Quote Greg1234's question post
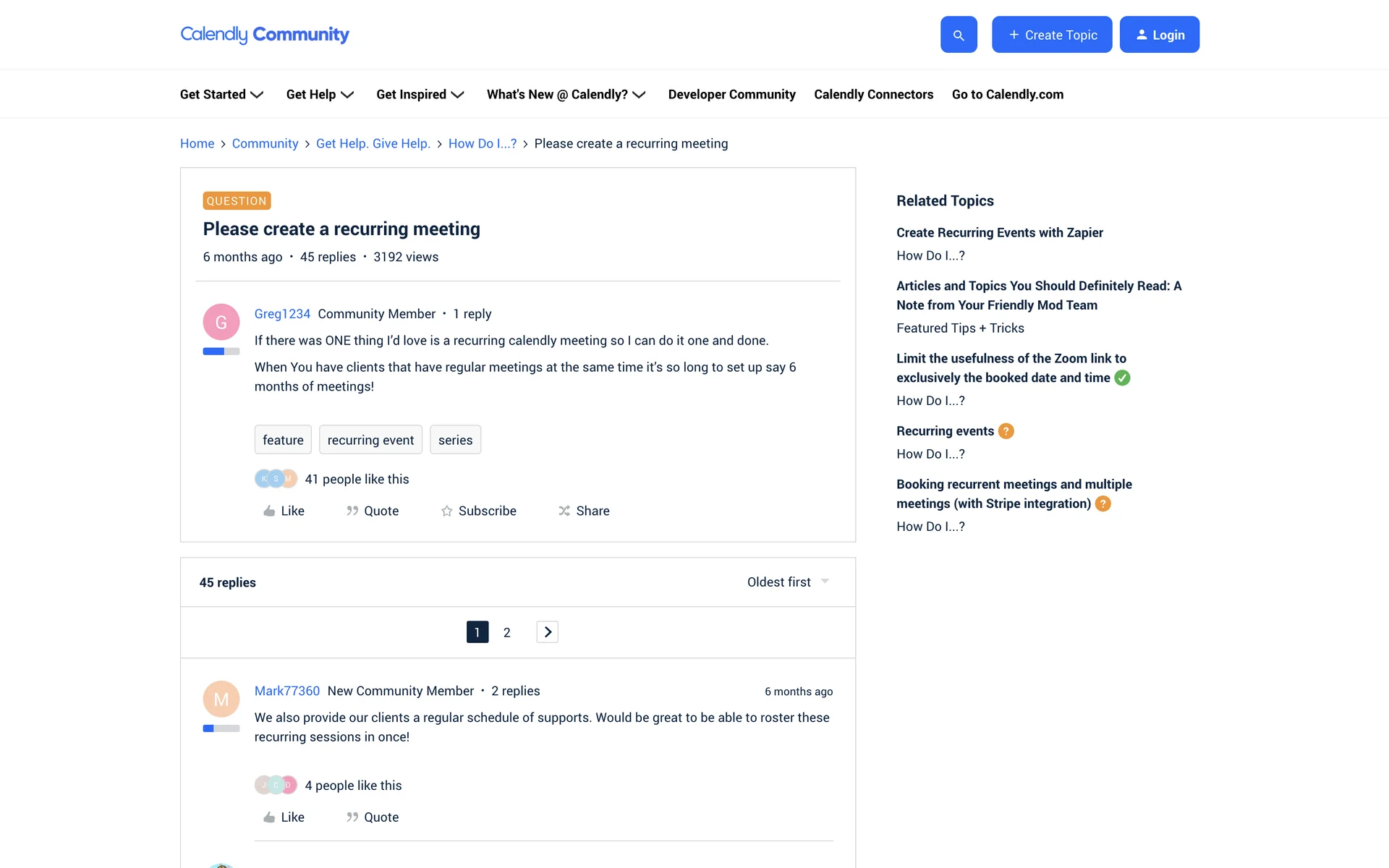 [373, 511]
